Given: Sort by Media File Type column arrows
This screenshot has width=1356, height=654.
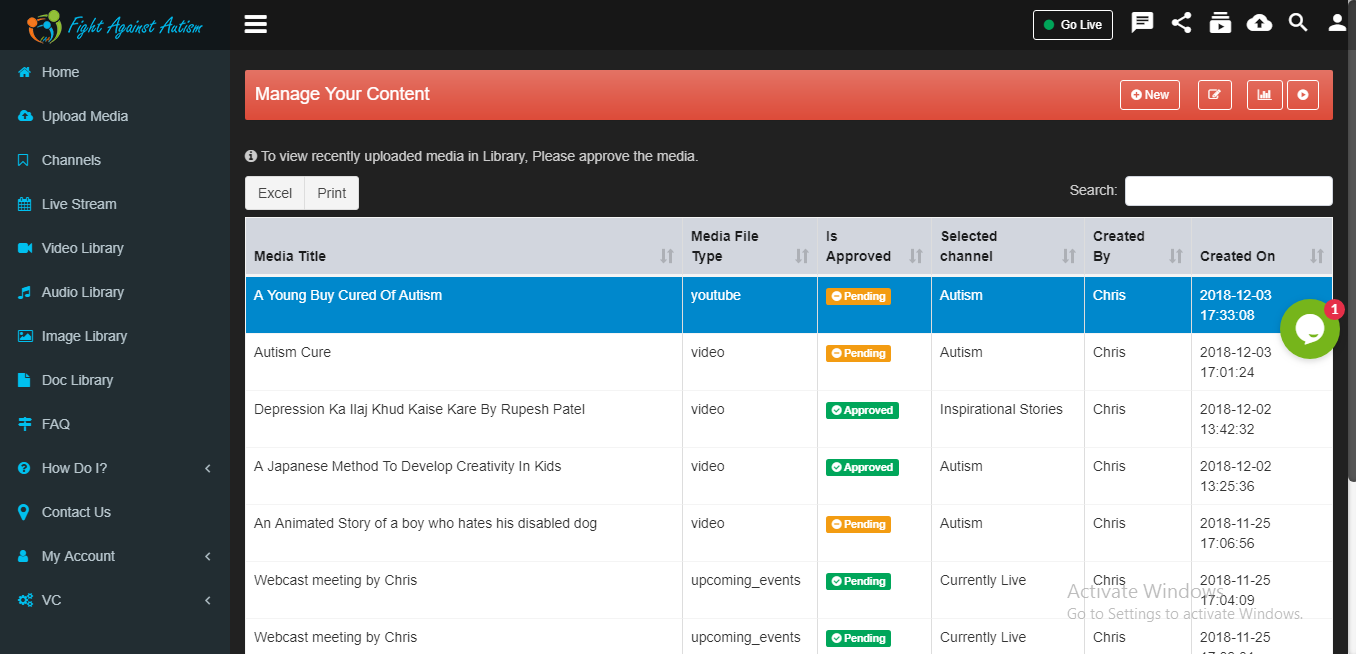Looking at the screenshot, I should tap(802, 256).
